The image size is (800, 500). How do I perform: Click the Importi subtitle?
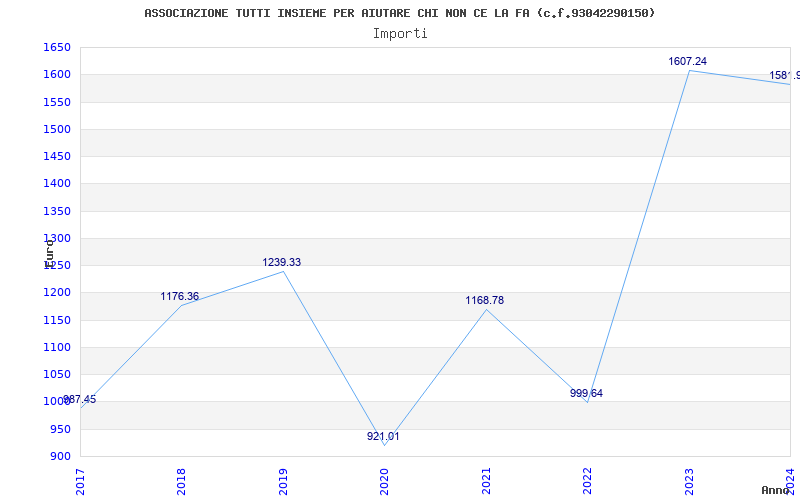coord(400,33)
